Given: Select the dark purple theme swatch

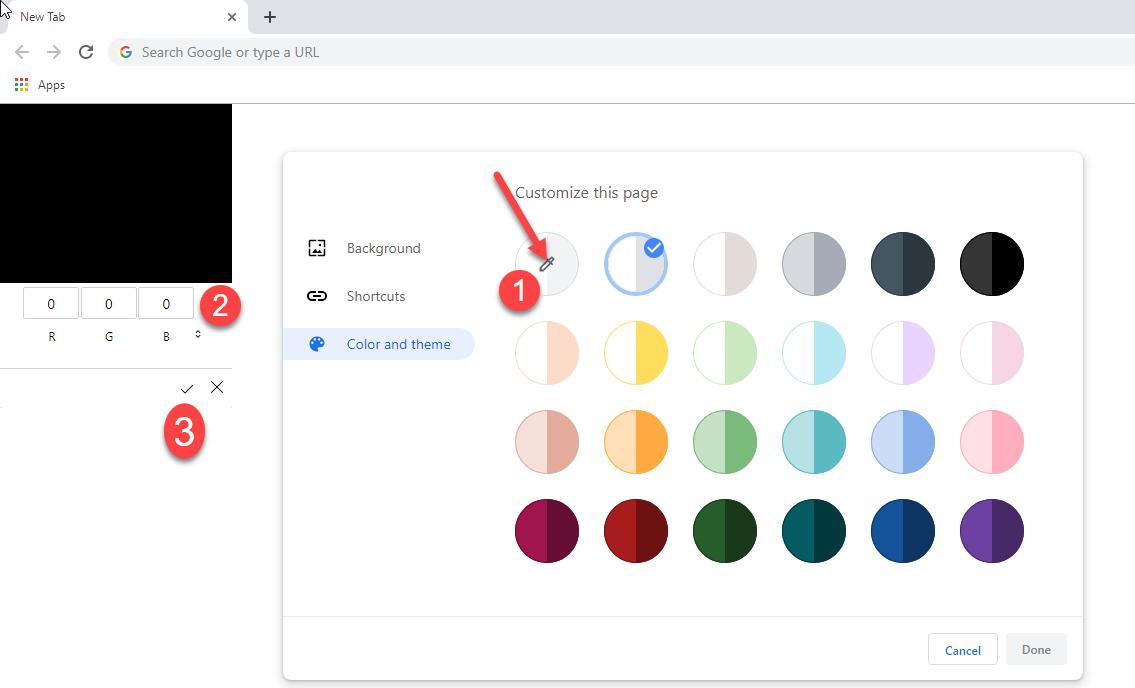Looking at the screenshot, I should point(992,531).
